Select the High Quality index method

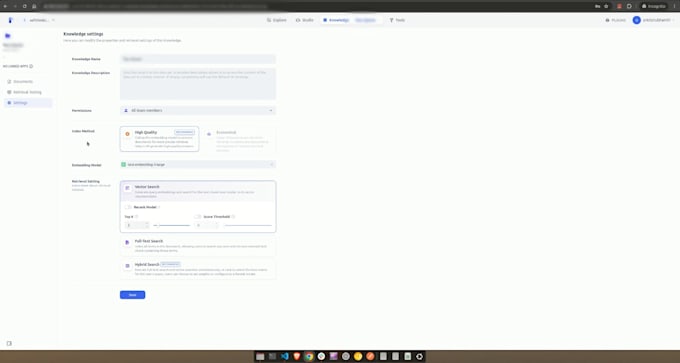pos(160,139)
